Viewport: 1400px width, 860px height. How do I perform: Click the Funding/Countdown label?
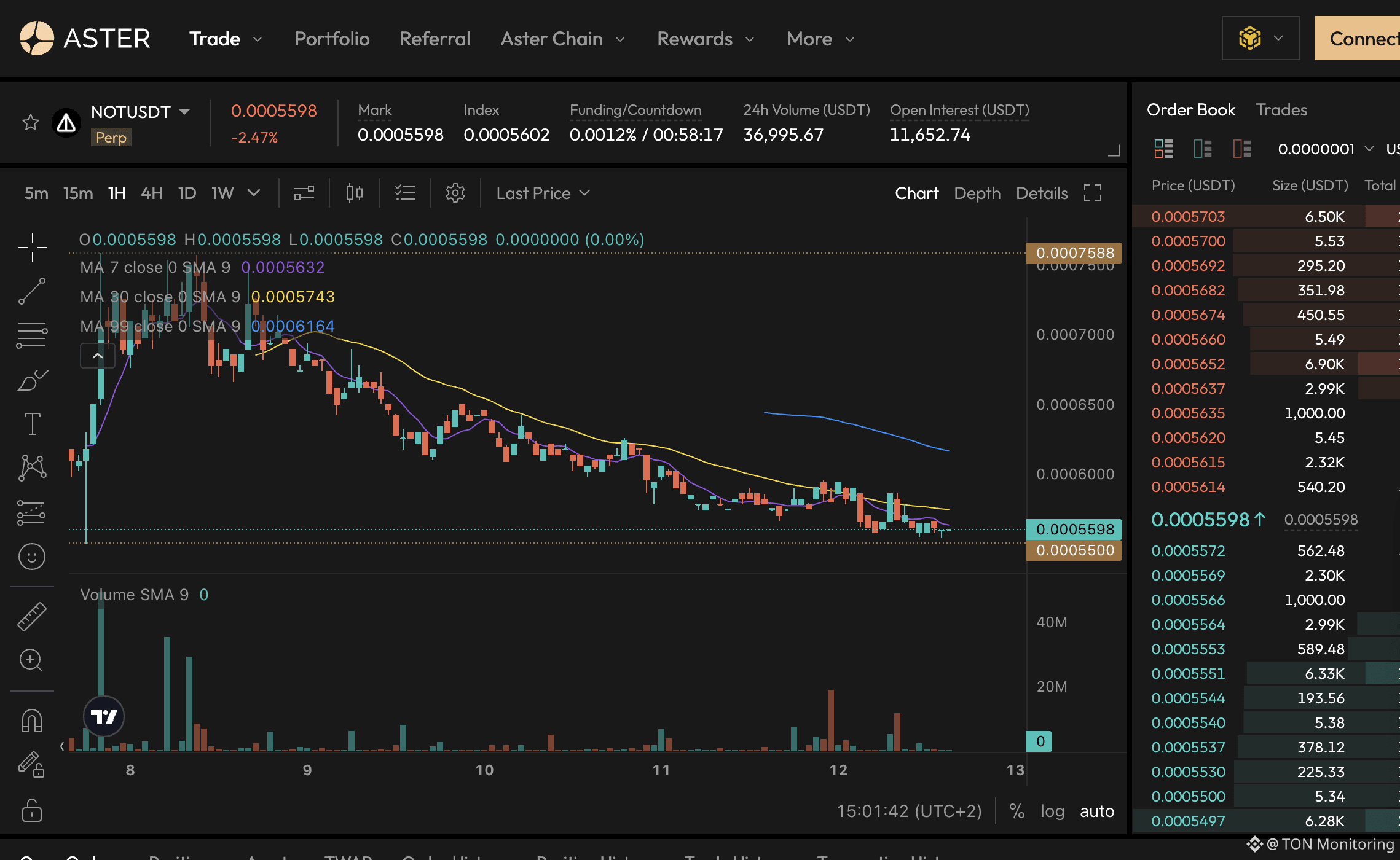(x=635, y=110)
